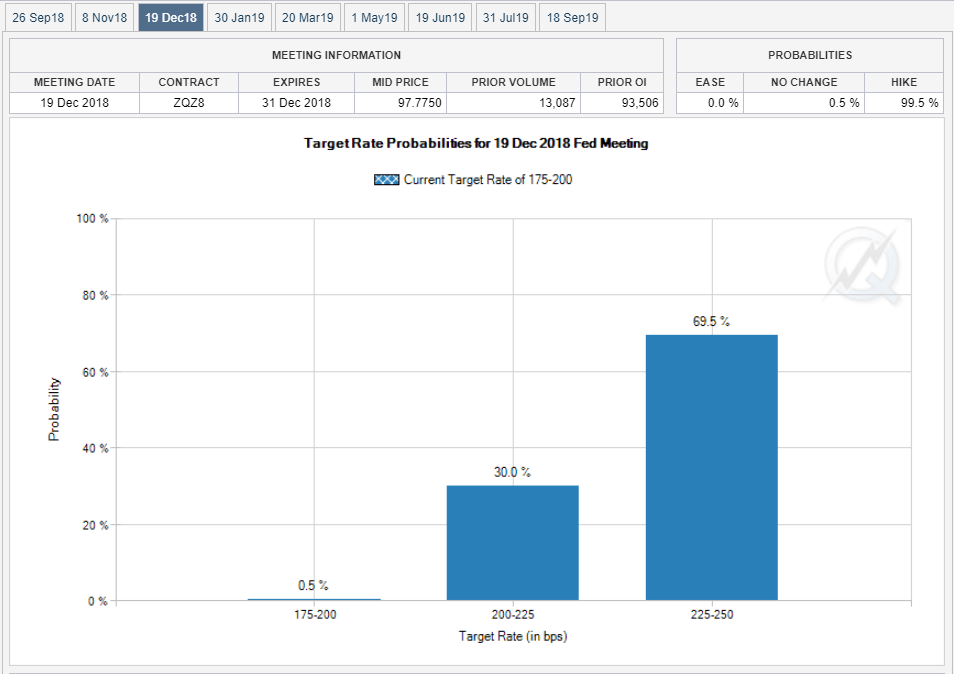This screenshot has height=674, width=954.
Task: Switch to the 19 Jun19 tab
Action: coord(440,18)
